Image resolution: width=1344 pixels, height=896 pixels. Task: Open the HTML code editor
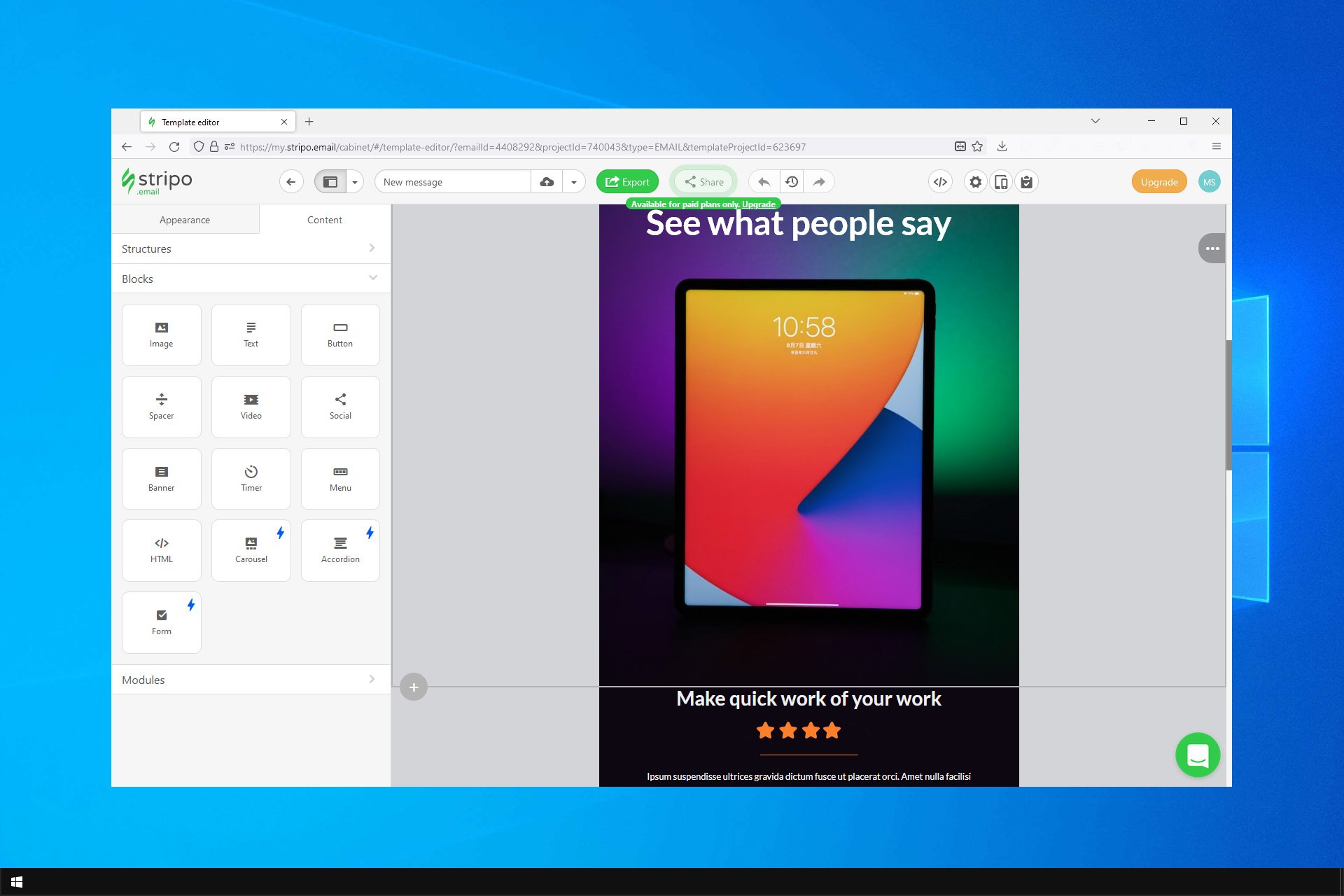(x=940, y=182)
